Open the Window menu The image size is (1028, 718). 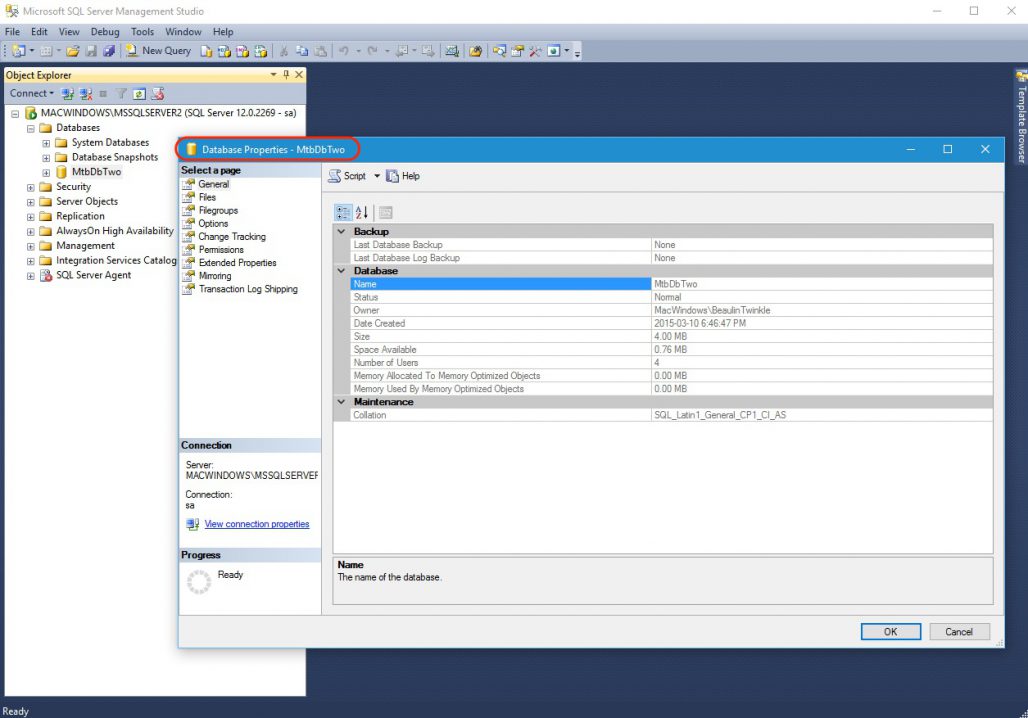(183, 31)
